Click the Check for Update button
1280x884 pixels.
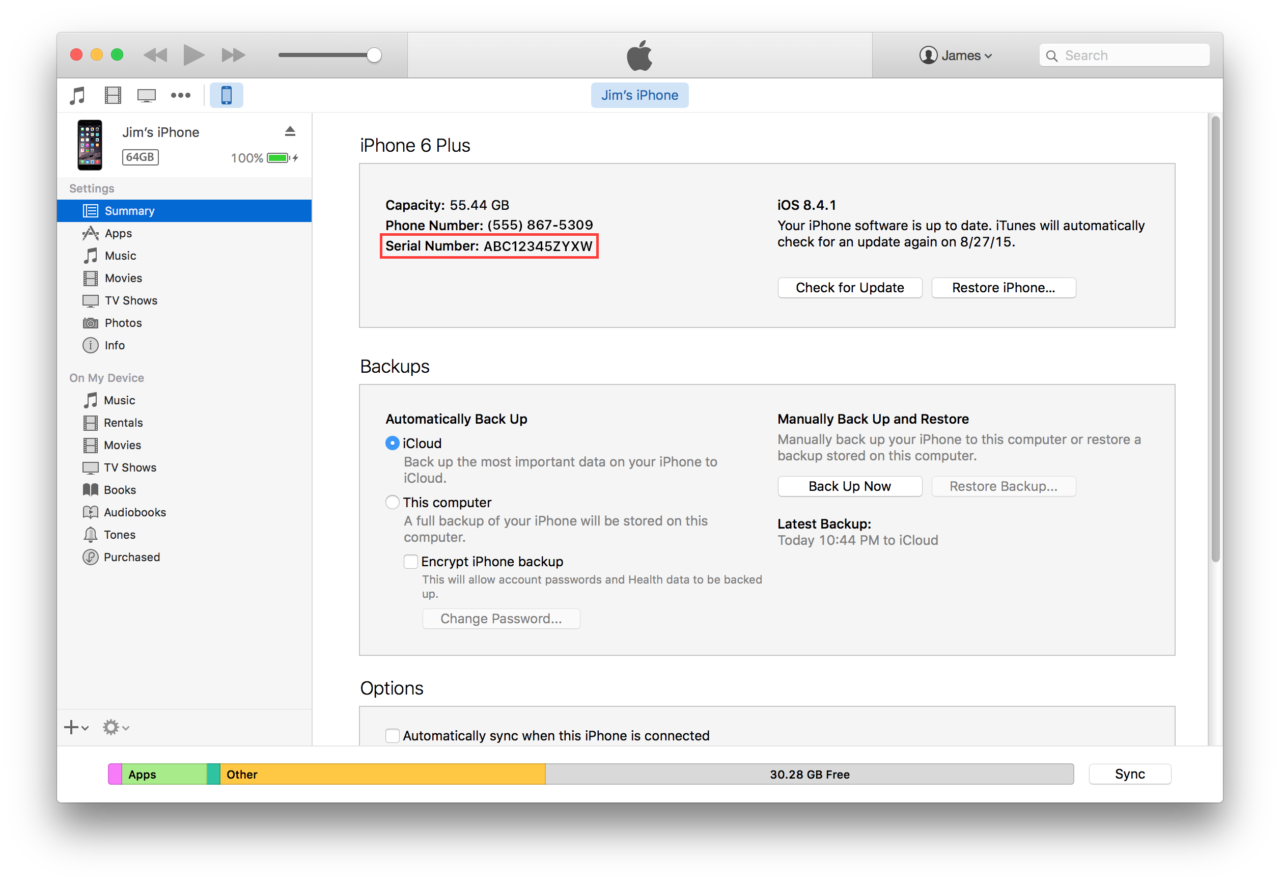pos(849,287)
